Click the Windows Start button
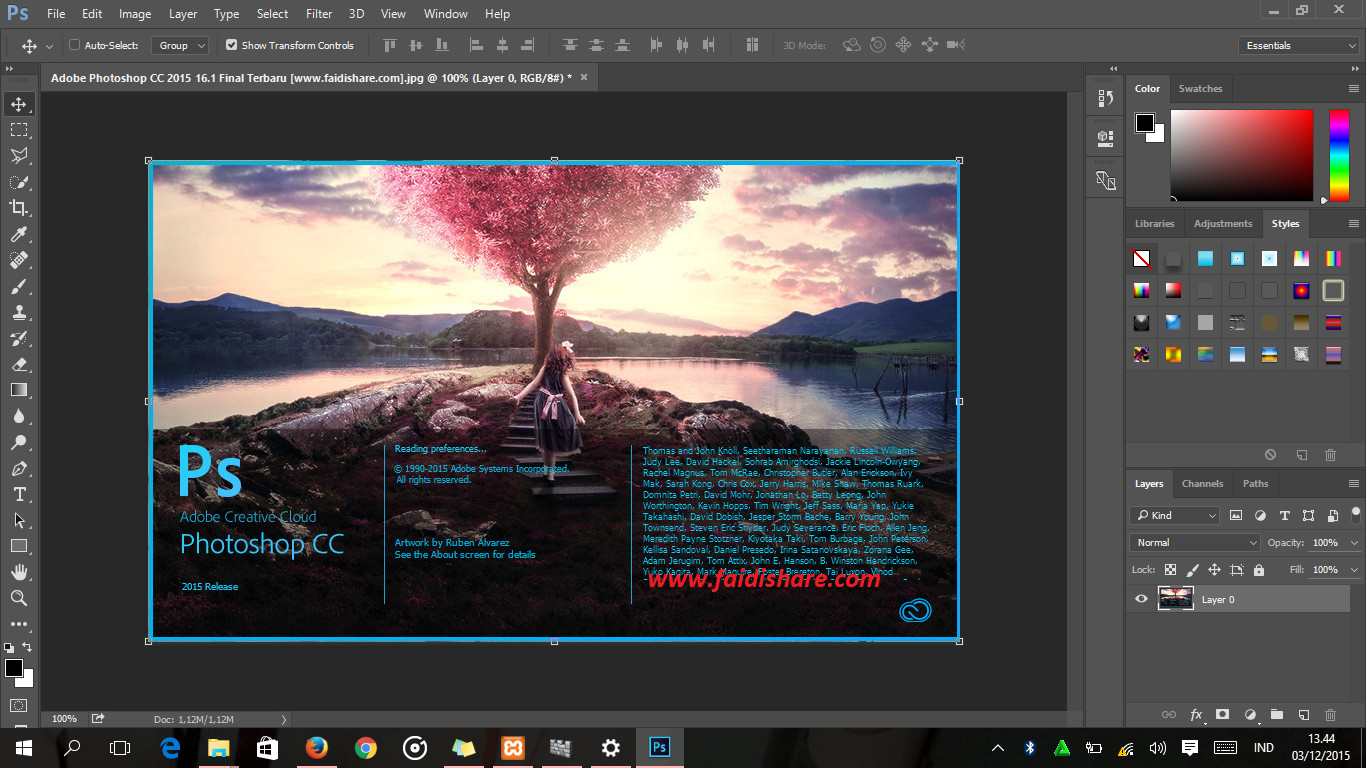 tap(24, 747)
